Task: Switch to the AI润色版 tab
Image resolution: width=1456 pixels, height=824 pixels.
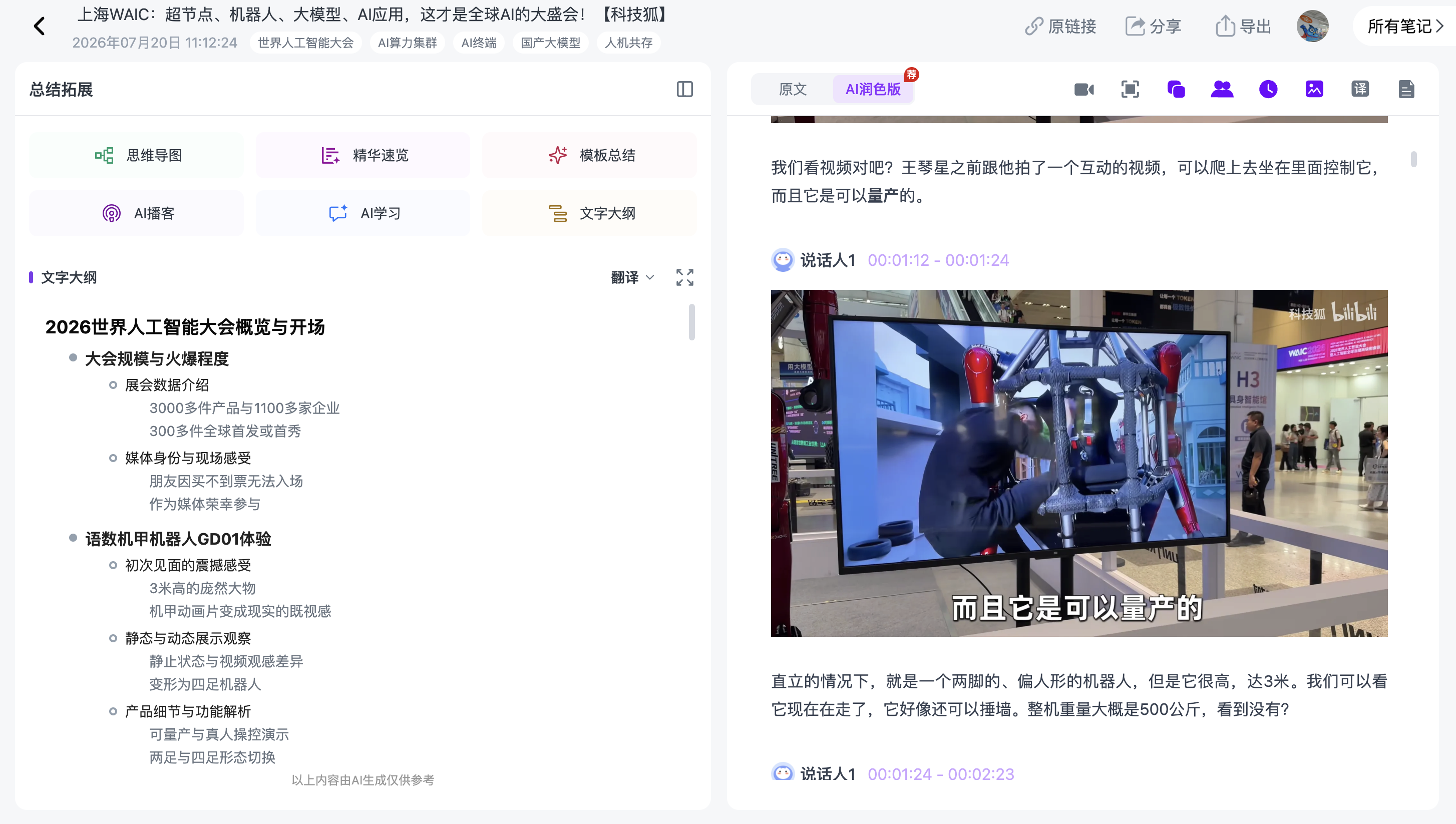Action: click(x=873, y=90)
